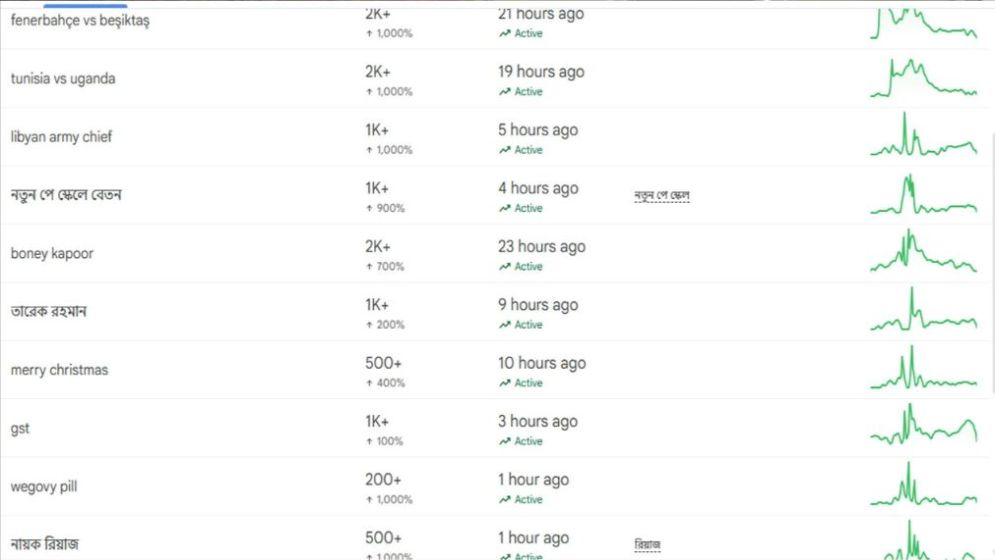Screen dimensions: 995x560
Task: Click the Active trend icon for তারেক রহমান
Action: coord(505,325)
